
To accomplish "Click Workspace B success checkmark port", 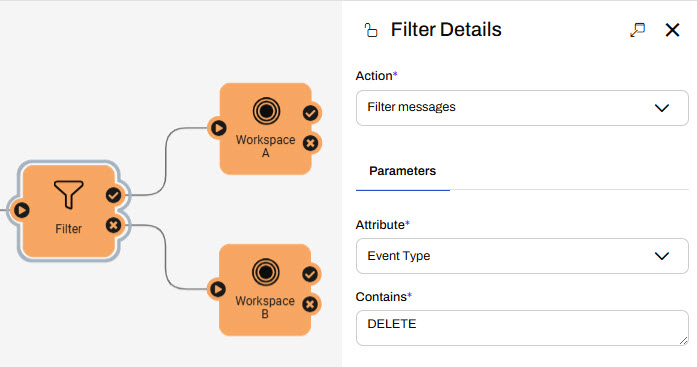I will tap(310, 274).
